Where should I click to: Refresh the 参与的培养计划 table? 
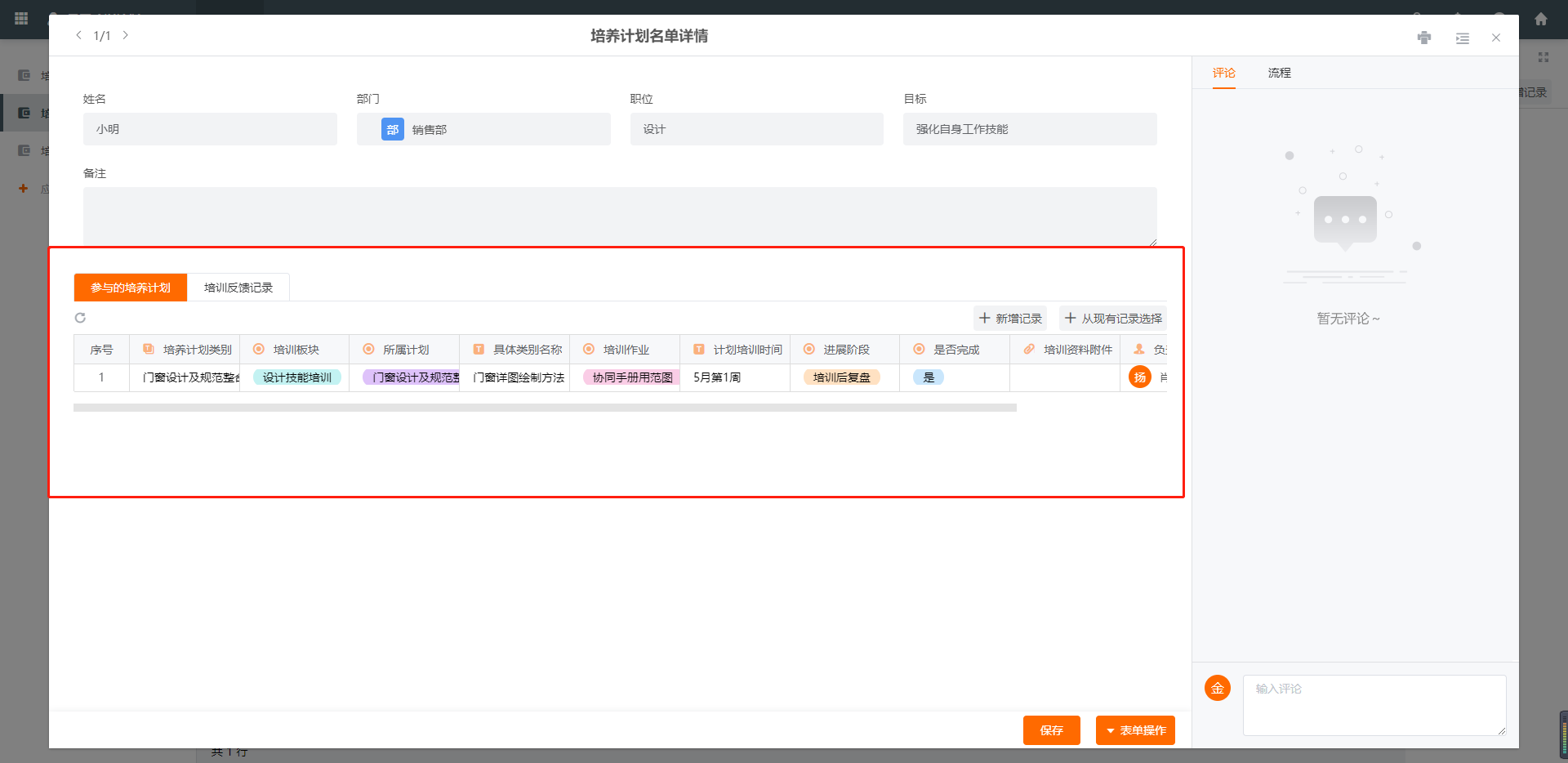[80, 318]
